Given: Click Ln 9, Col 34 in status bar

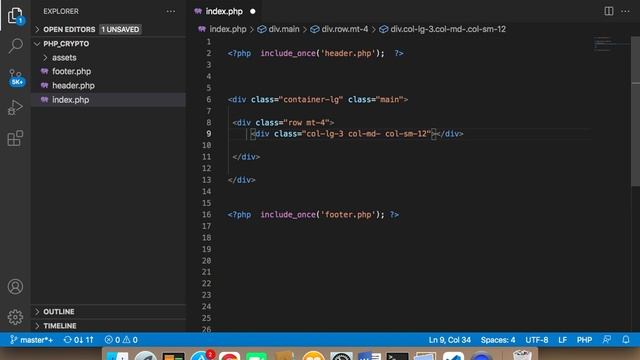Looking at the screenshot, I should click(x=449, y=340).
